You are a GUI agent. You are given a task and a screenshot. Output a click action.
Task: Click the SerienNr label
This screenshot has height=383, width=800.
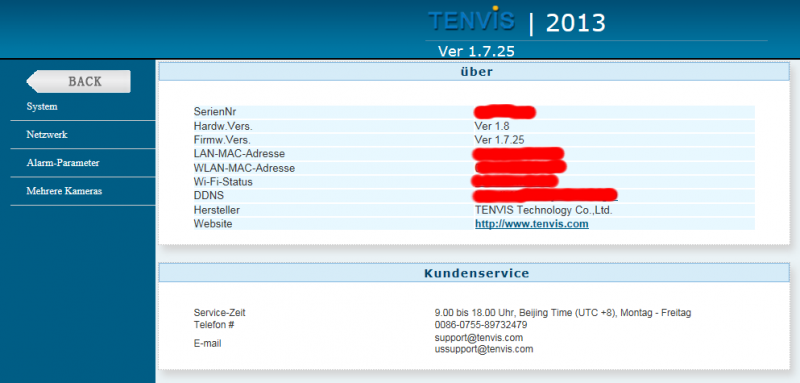point(215,112)
